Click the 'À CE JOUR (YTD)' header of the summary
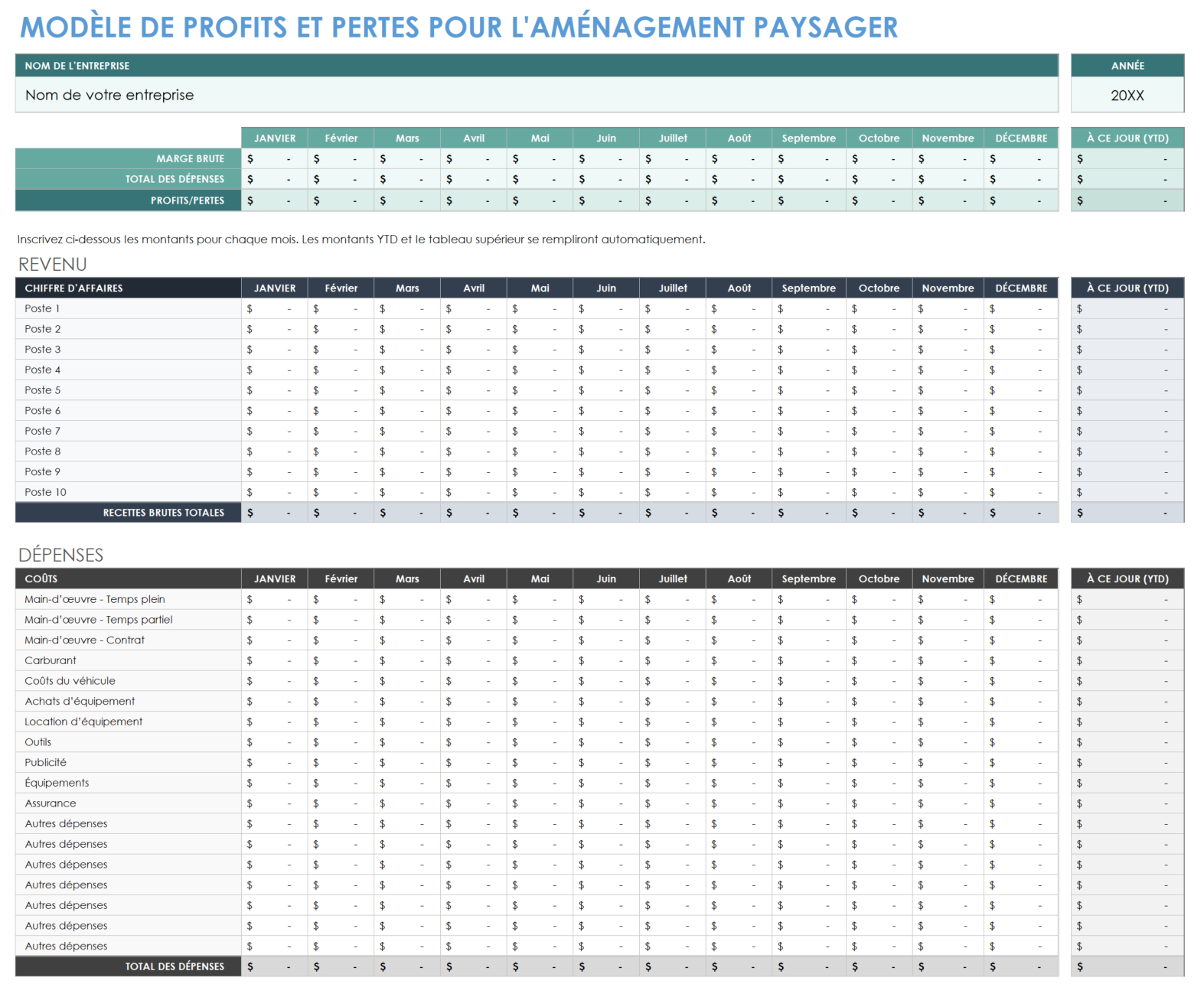 pos(1127,138)
